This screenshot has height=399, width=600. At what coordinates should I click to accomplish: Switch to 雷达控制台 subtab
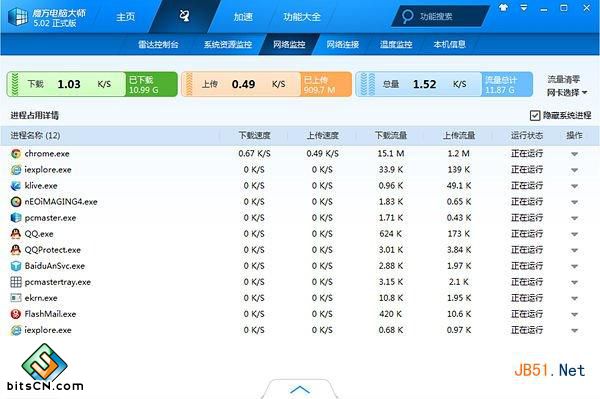[x=158, y=44]
